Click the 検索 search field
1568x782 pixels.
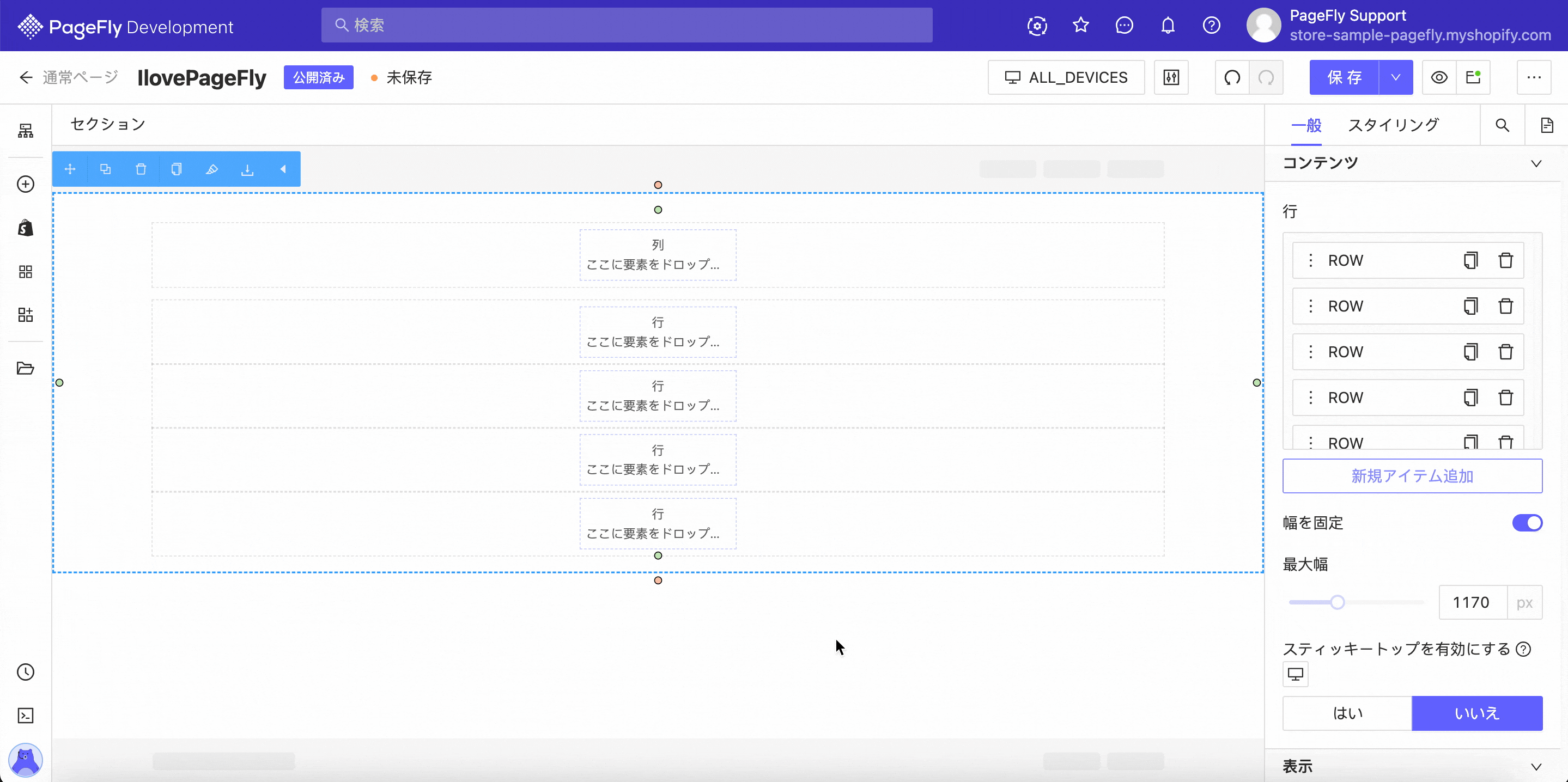[x=627, y=26]
